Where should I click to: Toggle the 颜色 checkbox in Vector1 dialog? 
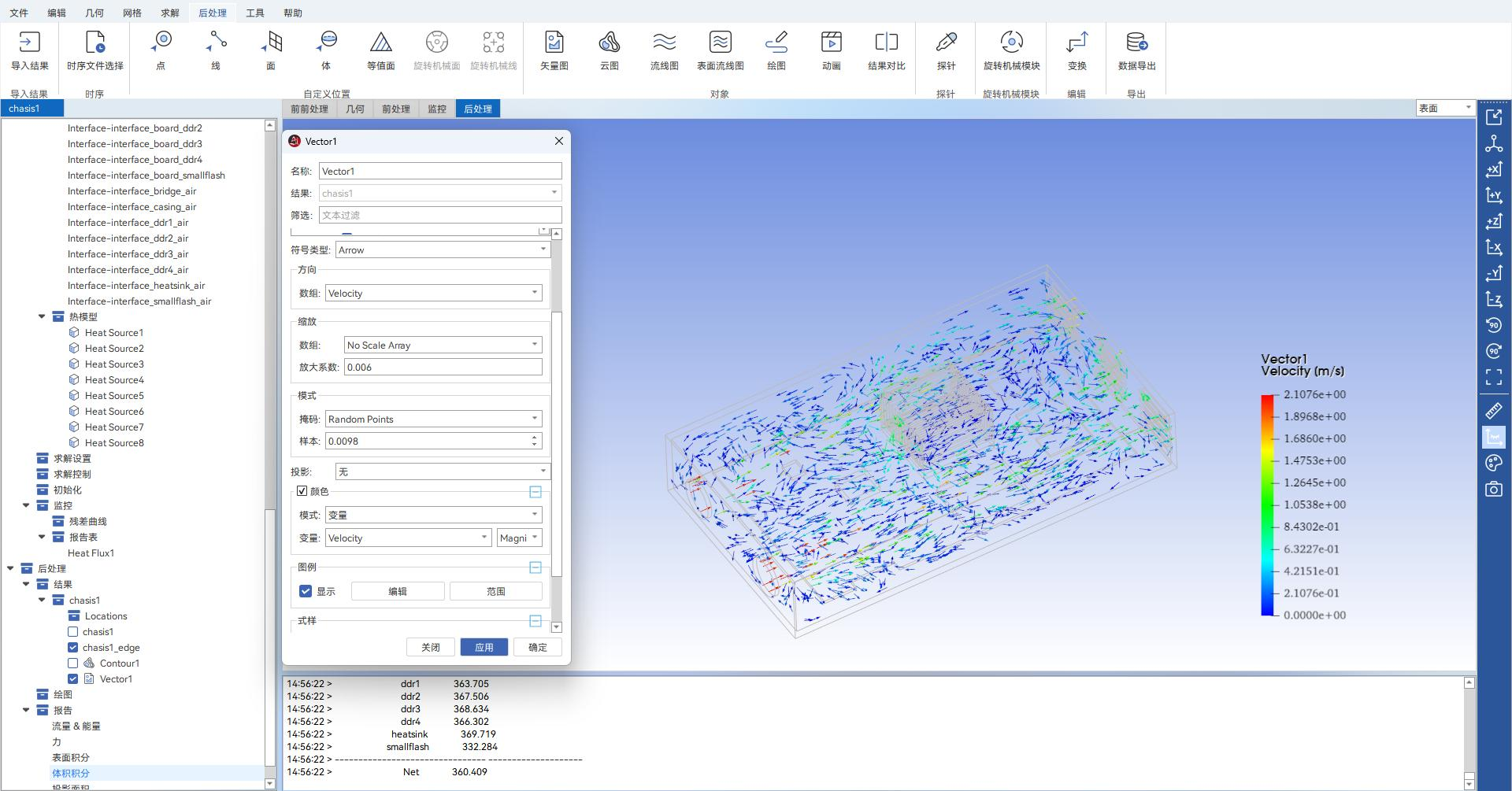pyautogui.click(x=302, y=491)
